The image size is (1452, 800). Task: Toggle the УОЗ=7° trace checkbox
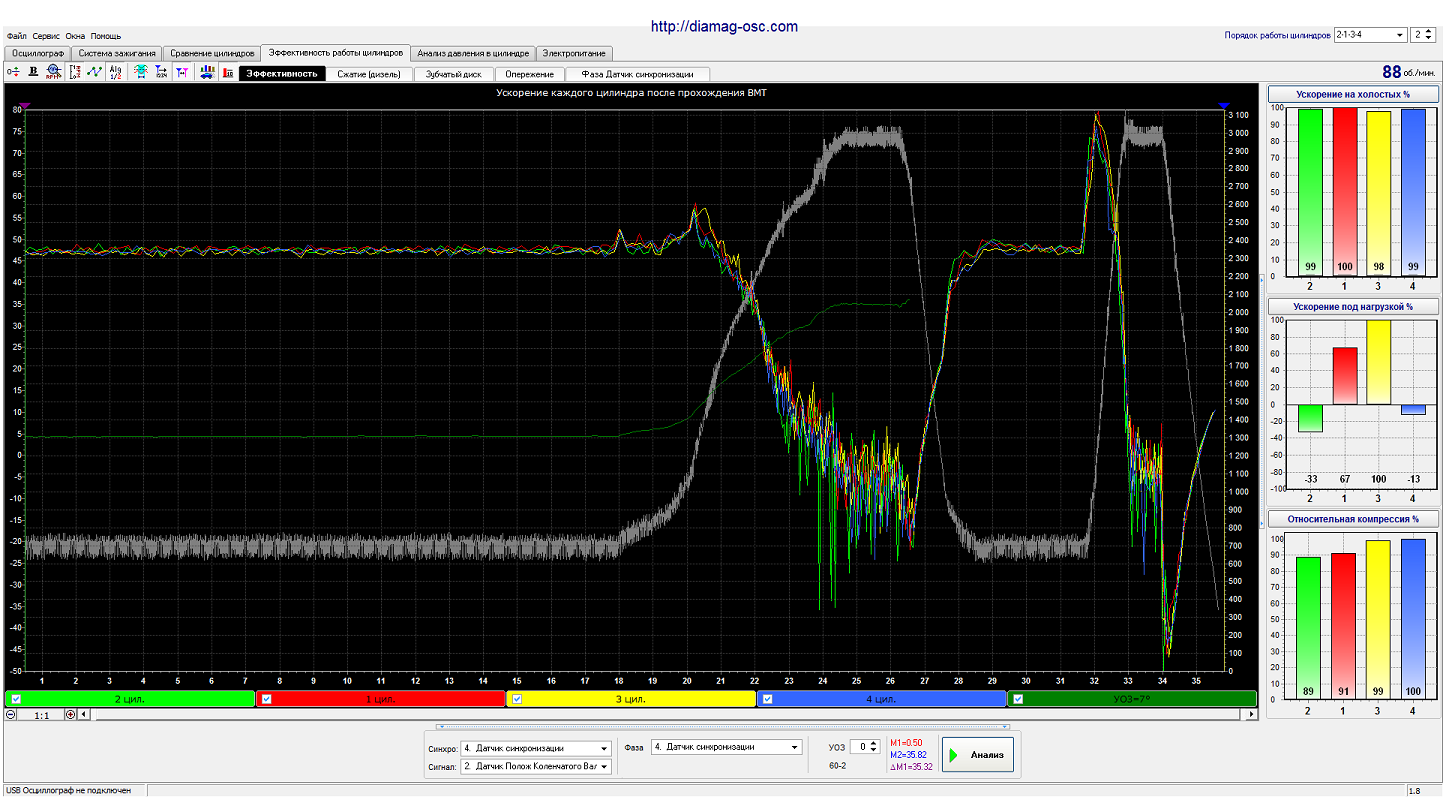(1018, 699)
